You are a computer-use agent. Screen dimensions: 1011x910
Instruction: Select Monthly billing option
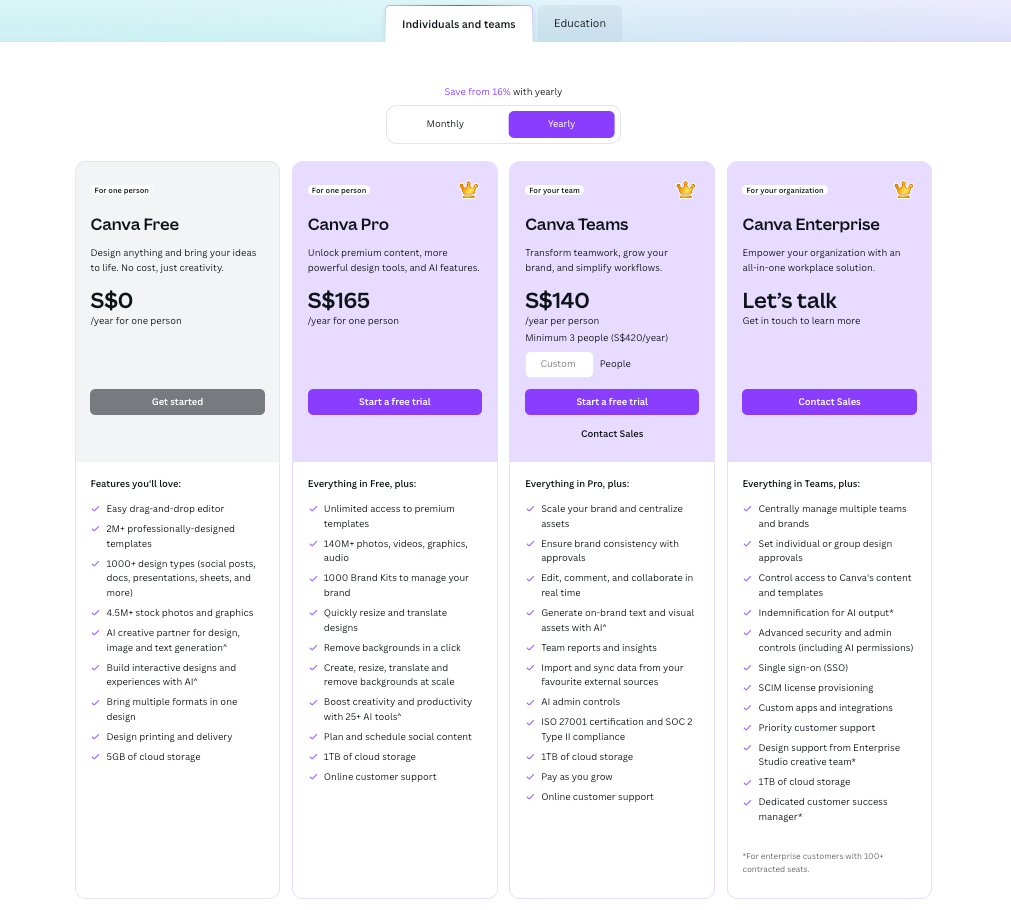coord(445,124)
